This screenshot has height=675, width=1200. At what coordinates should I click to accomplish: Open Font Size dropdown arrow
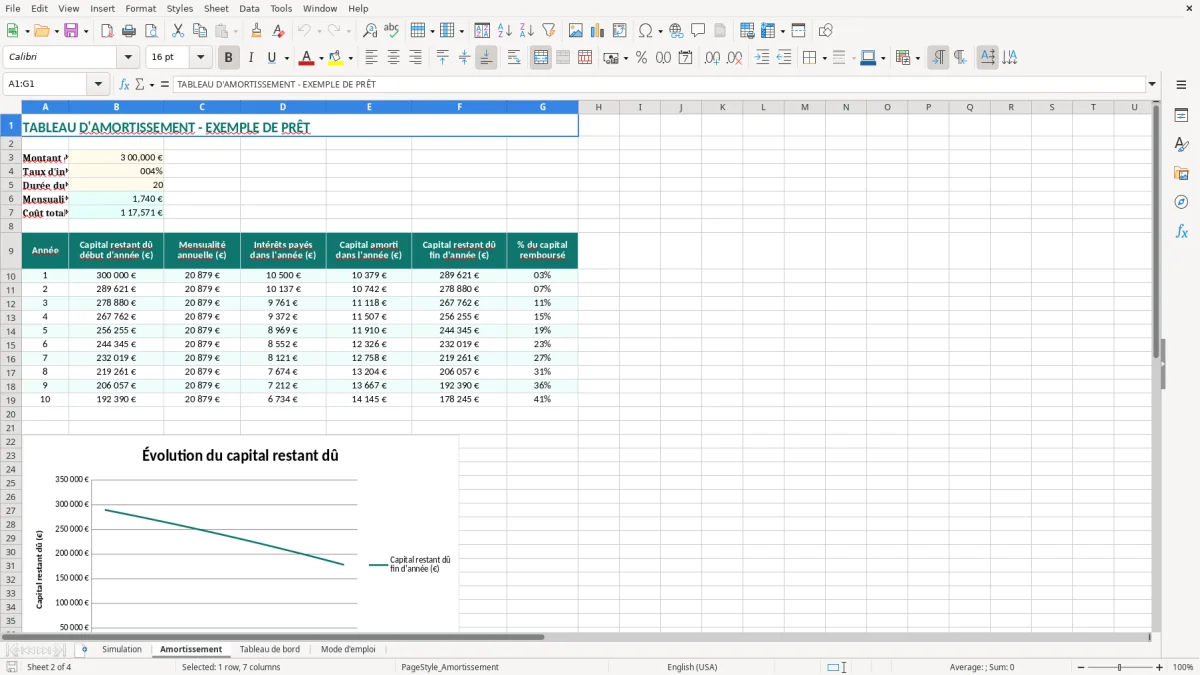click(x=200, y=58)
